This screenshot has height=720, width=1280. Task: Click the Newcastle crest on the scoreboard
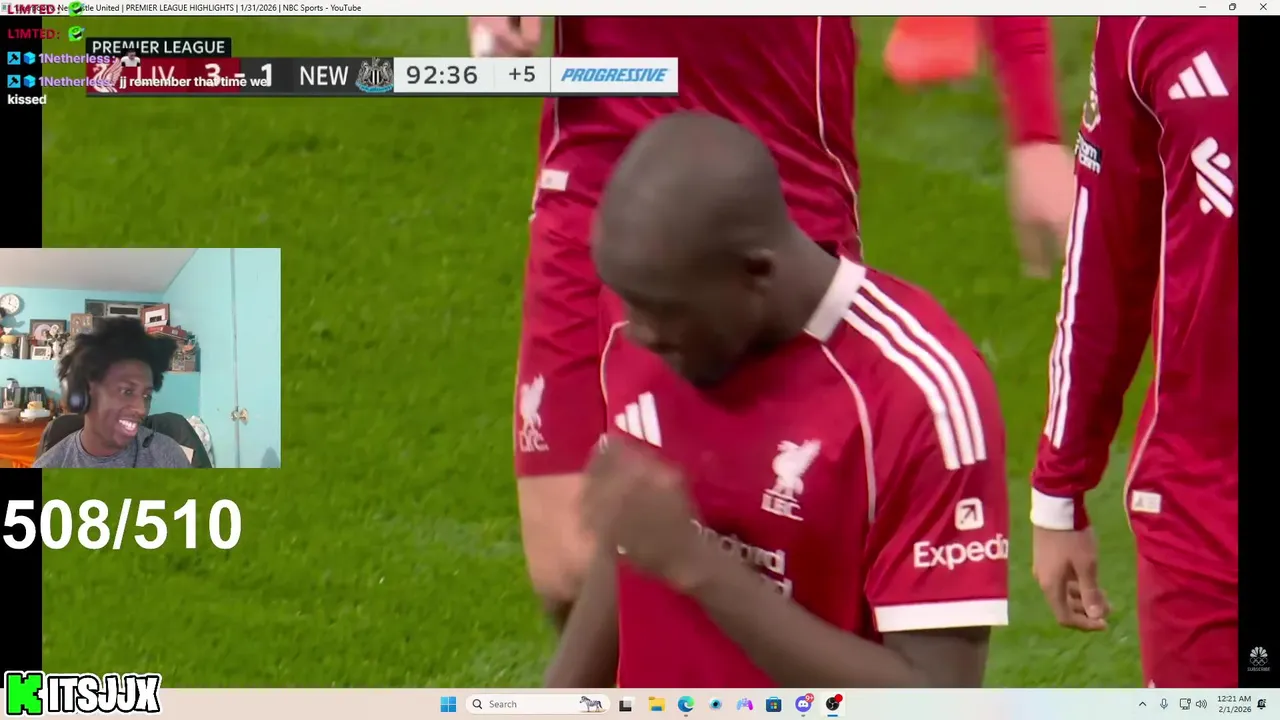pyautogui.click(x=374, y=75)
